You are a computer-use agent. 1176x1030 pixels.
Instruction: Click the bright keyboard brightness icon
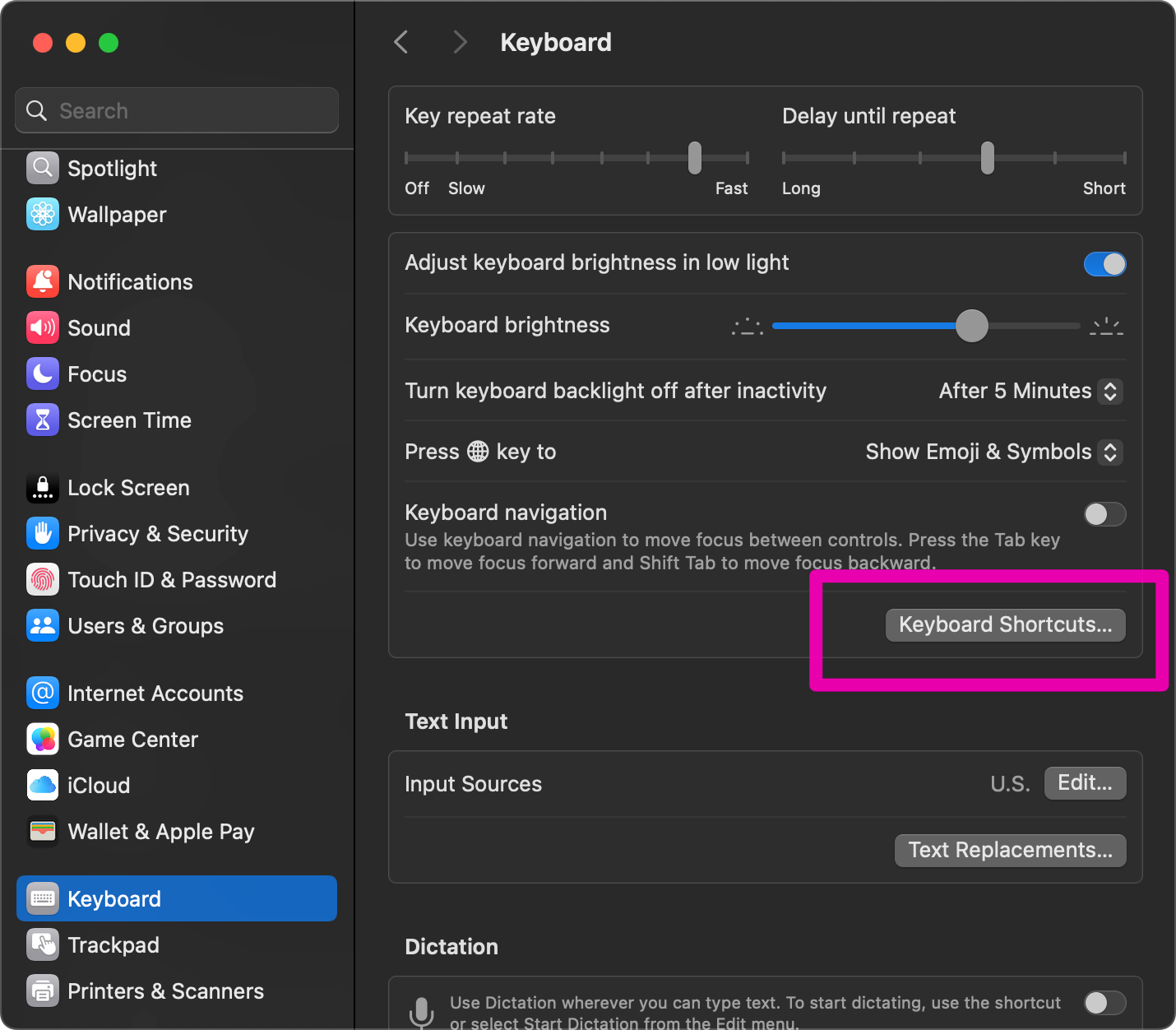(x=1107, y=327)
